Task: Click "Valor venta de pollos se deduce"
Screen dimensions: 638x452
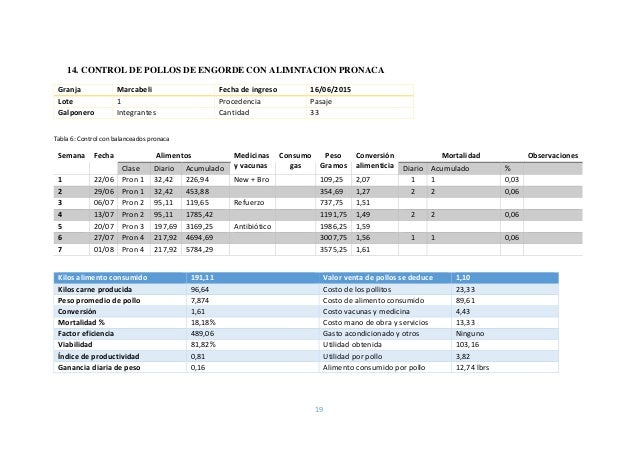Action: click(x=378, y=277)
